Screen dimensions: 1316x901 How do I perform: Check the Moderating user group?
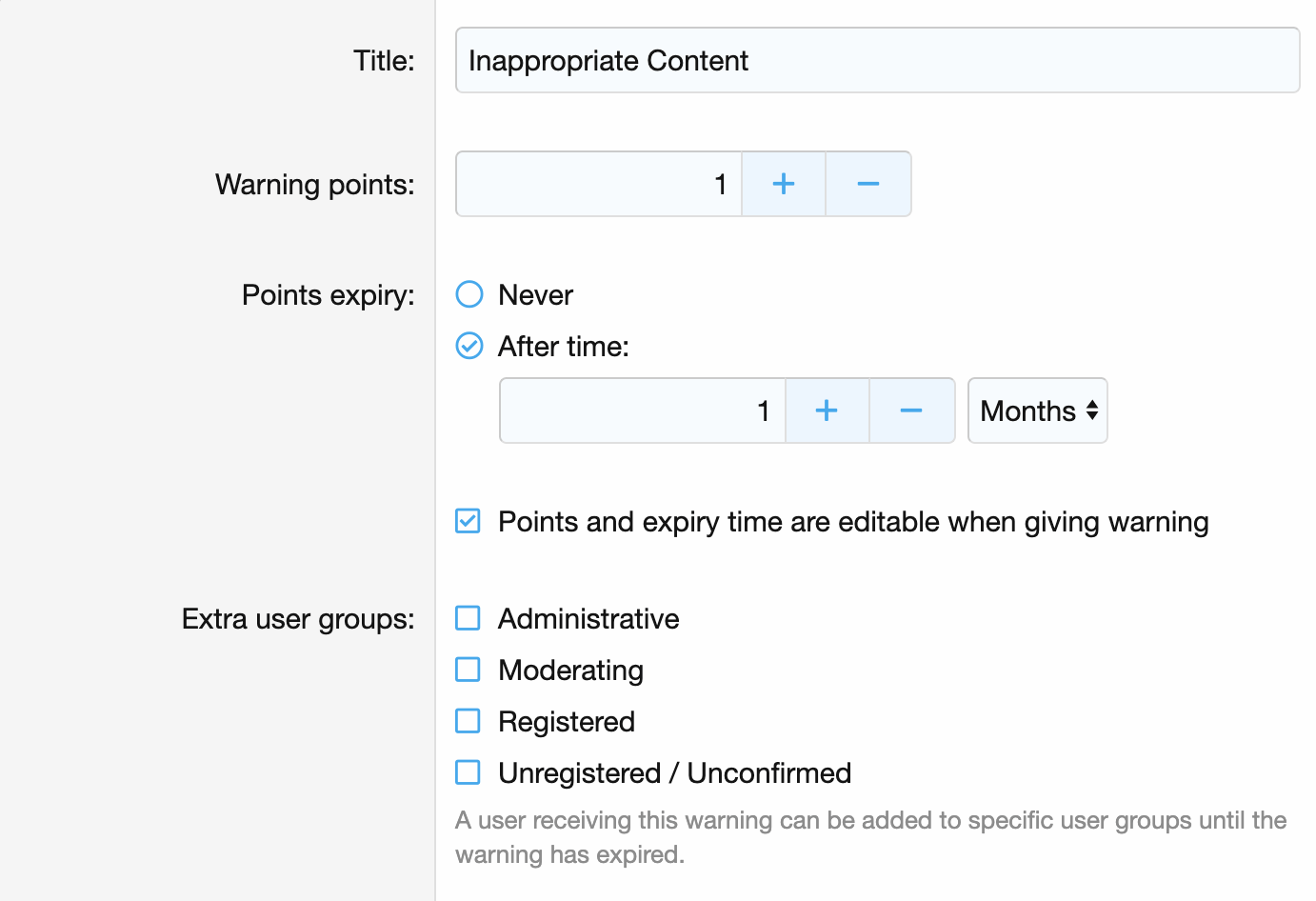coord(468,670)
